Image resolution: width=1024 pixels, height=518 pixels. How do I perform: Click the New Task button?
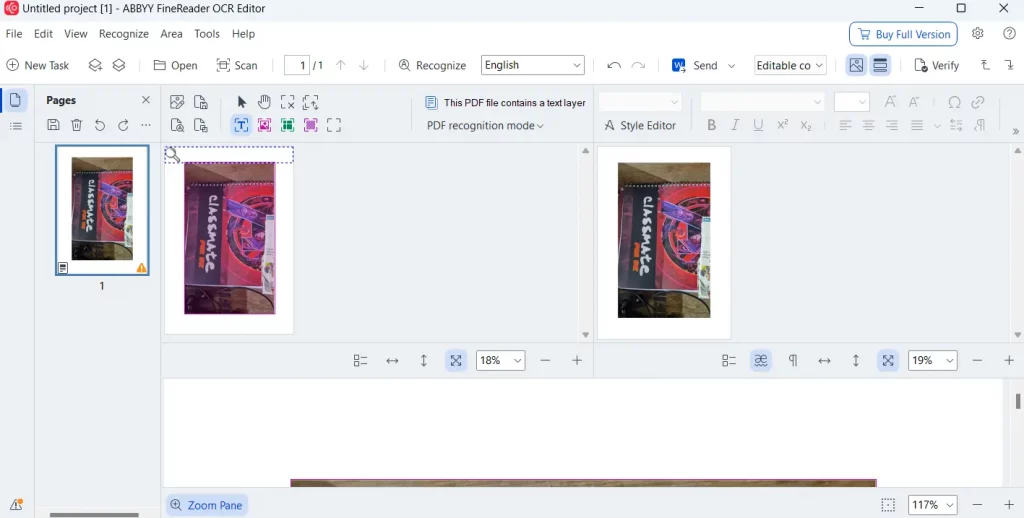[38, 65]
